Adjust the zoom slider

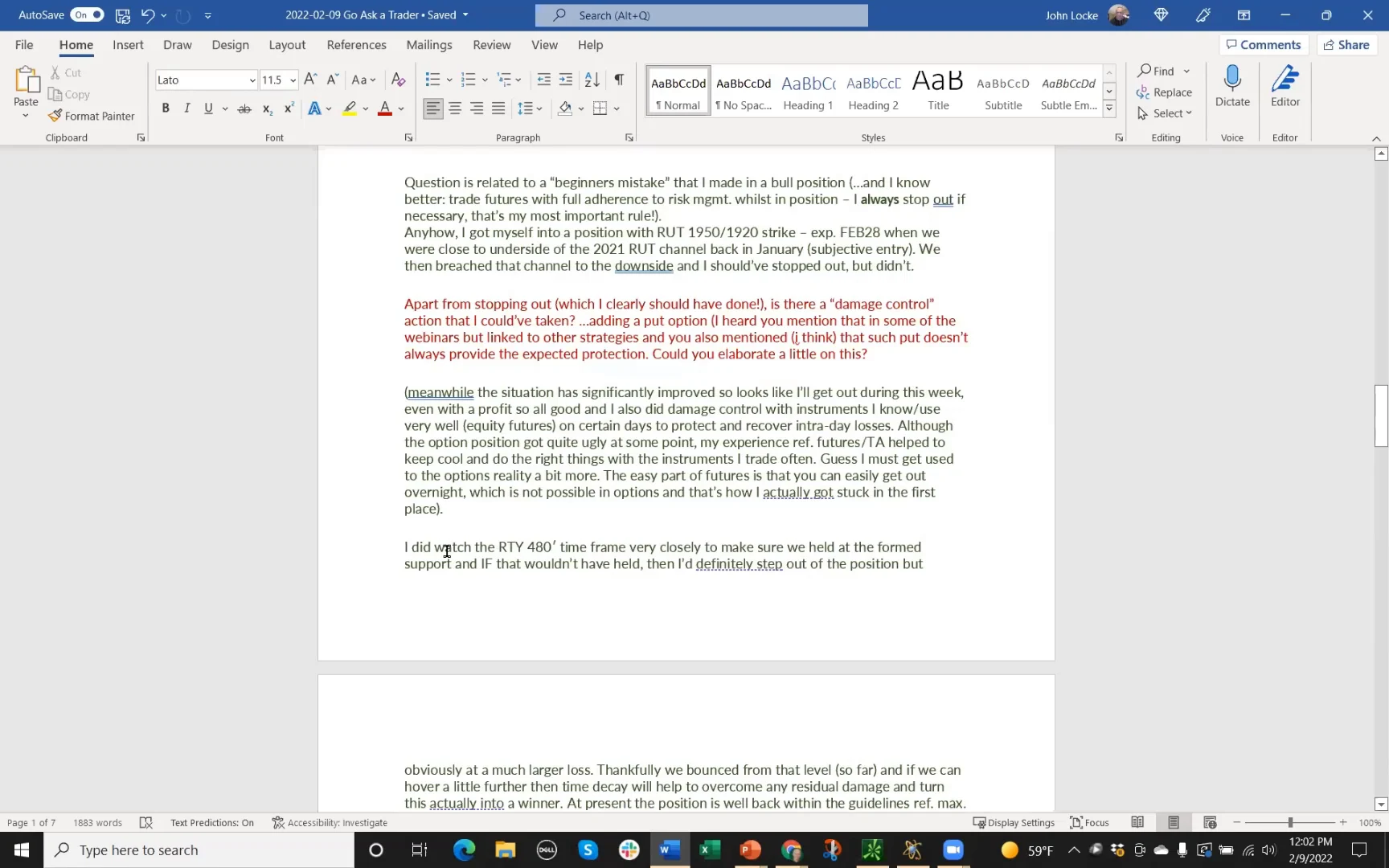point(1290,822)
